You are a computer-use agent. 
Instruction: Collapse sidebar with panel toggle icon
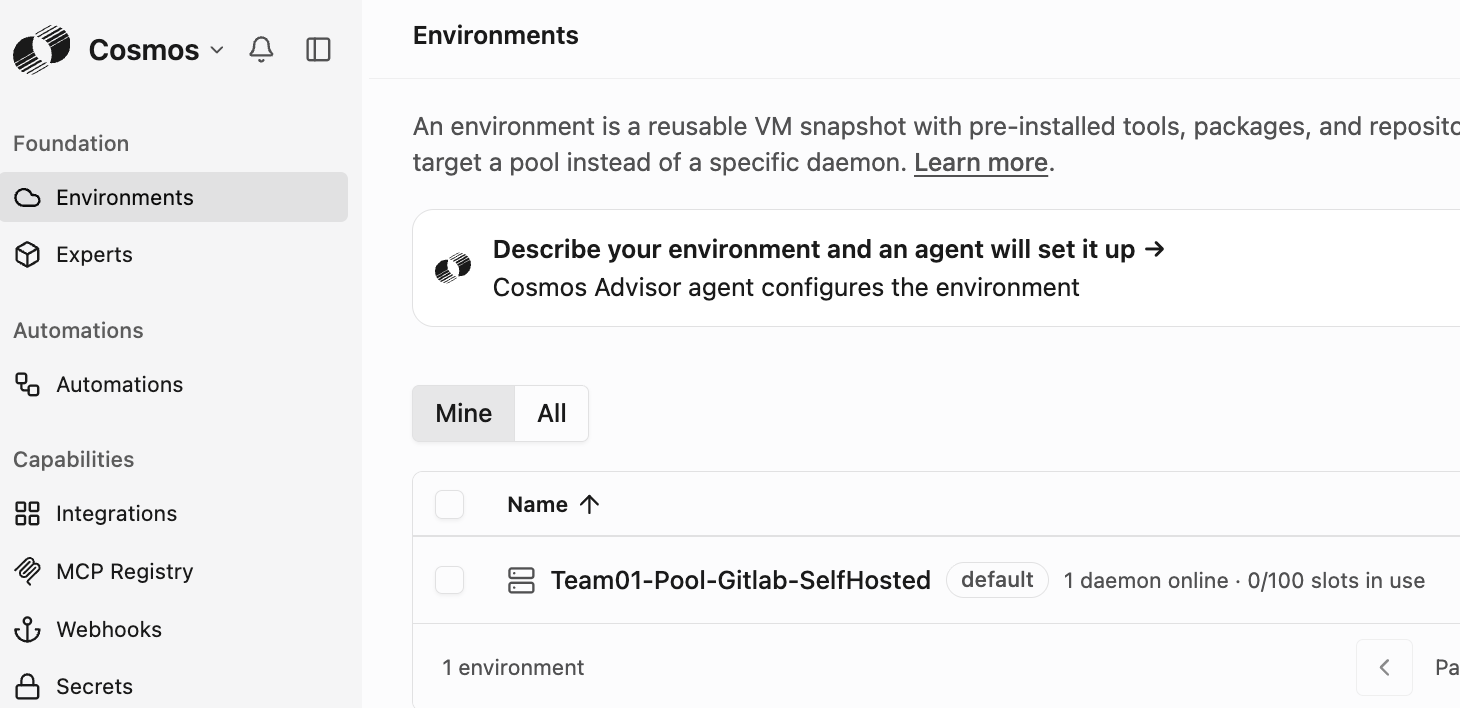[318, 49]
